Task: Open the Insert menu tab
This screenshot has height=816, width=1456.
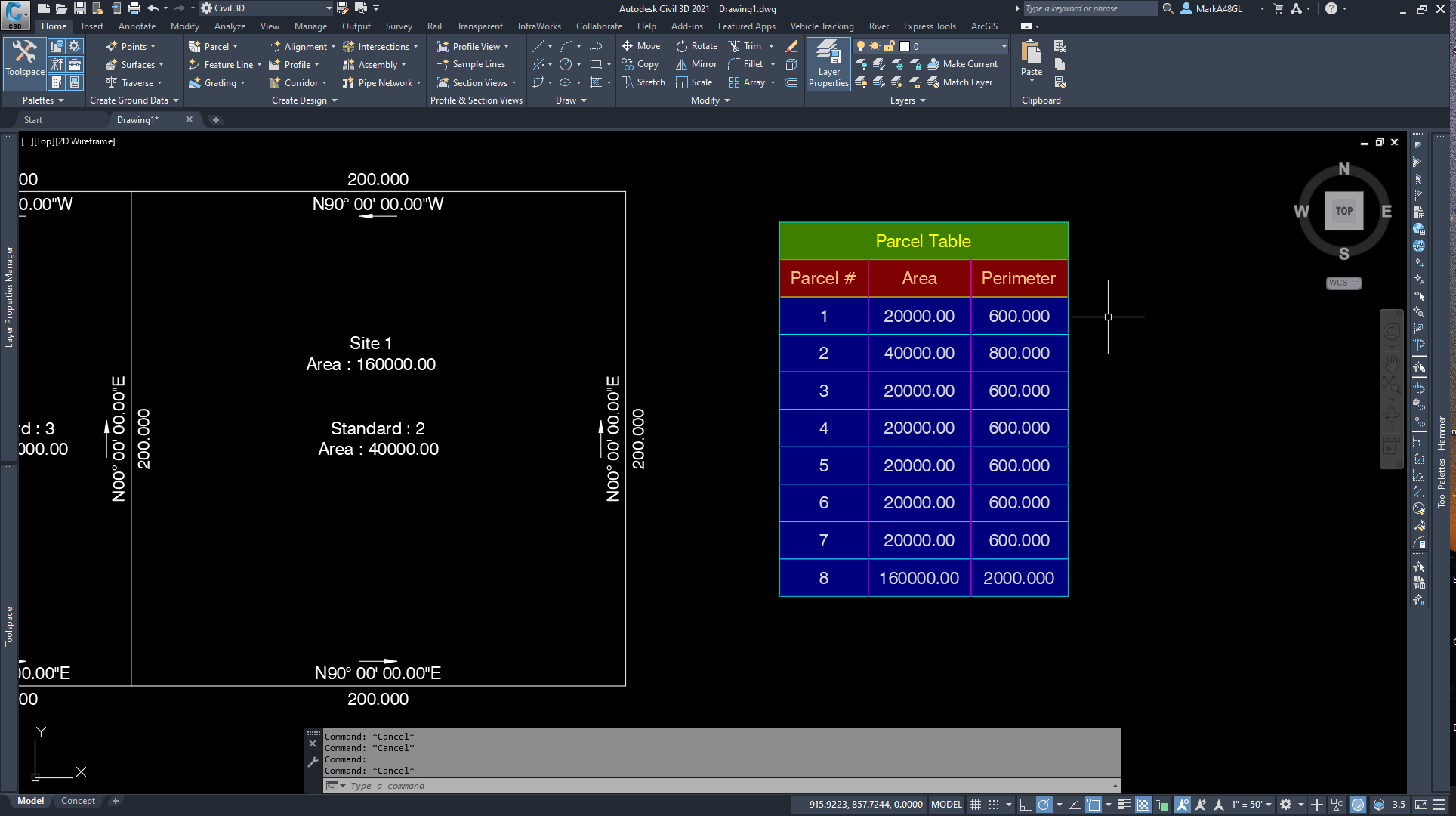Action: 91,26
